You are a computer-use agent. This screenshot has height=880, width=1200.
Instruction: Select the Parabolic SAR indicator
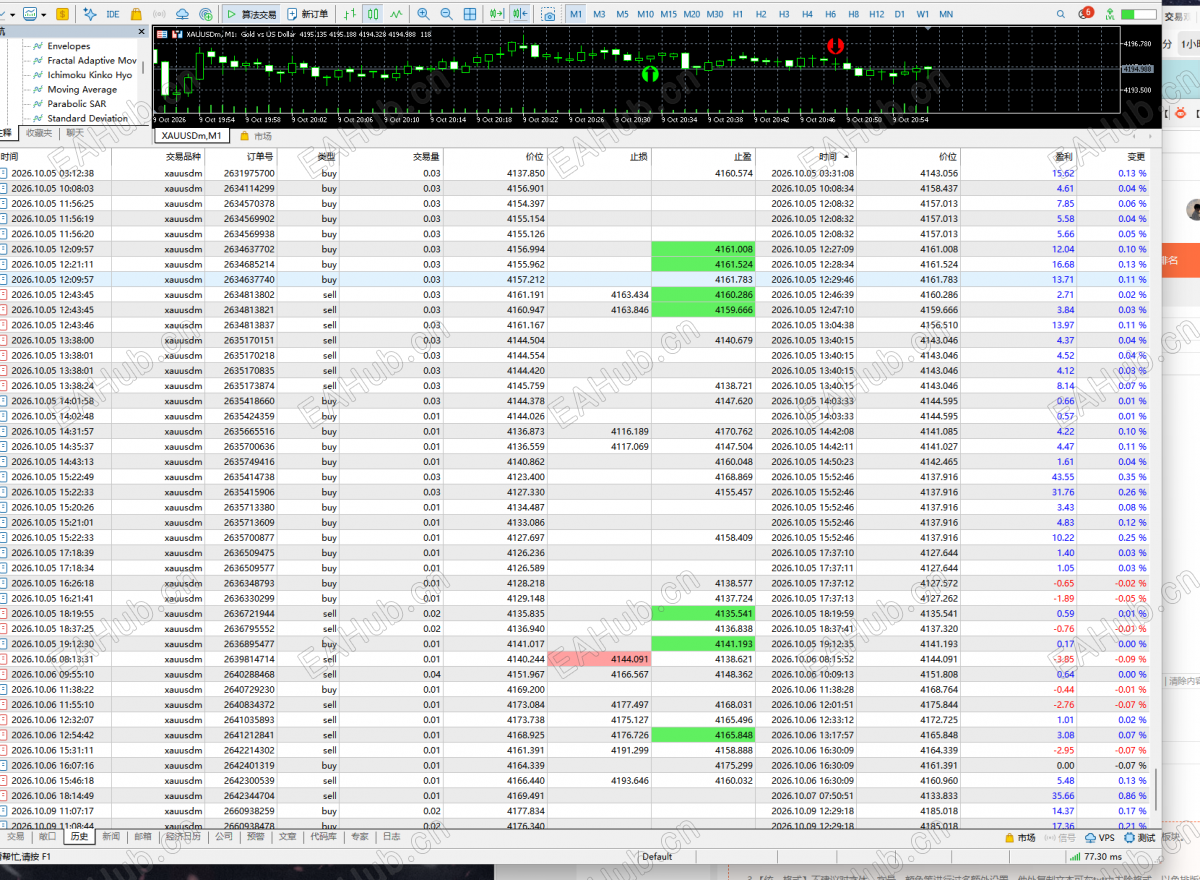click(x=76, y=104)
